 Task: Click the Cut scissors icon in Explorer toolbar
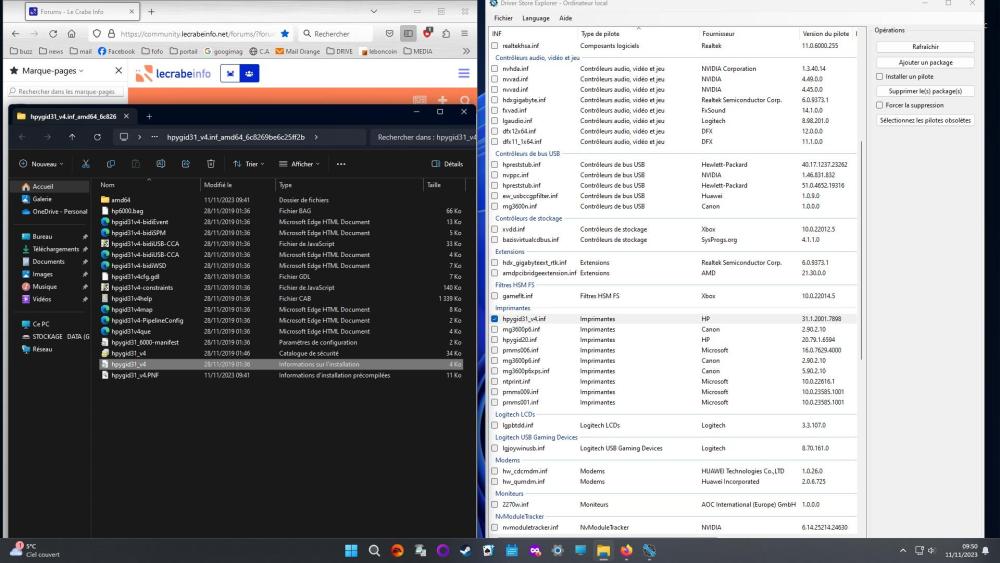point(85,164)
